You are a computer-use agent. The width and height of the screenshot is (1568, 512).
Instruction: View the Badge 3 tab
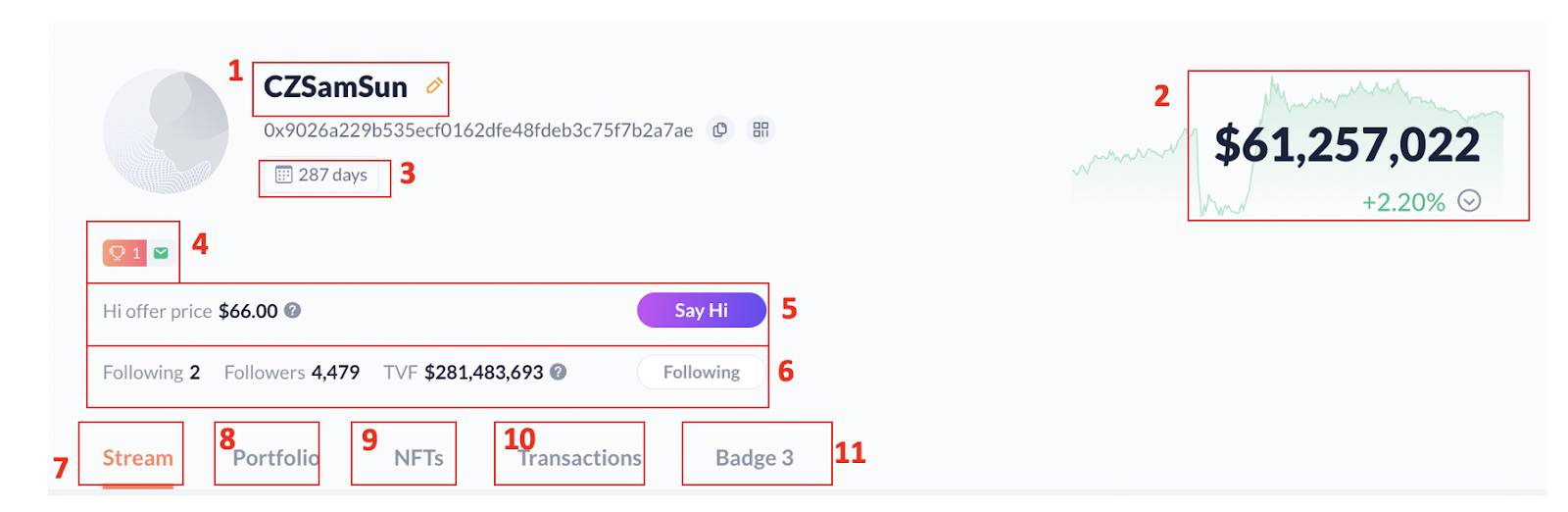(x=755, y=458)
